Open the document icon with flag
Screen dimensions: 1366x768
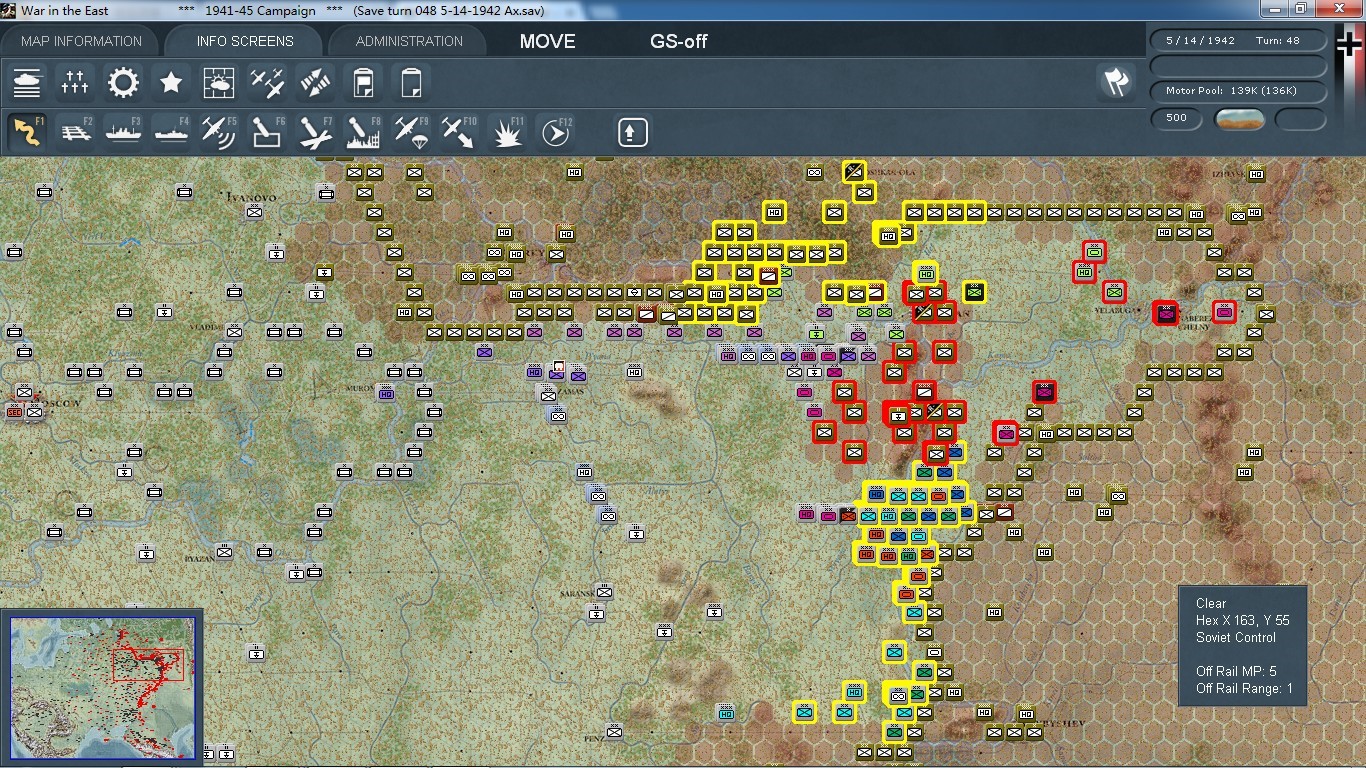coord(363,82)
